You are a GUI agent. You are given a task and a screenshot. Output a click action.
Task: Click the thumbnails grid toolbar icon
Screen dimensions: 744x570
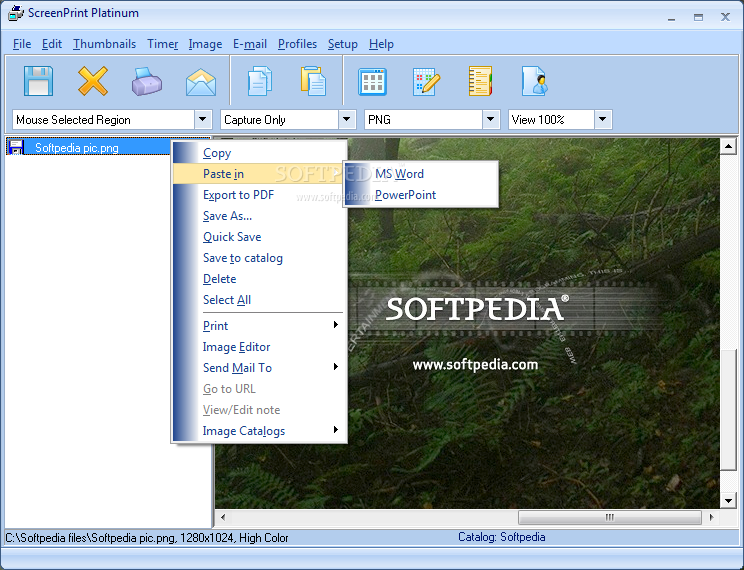tap(372, 82)
